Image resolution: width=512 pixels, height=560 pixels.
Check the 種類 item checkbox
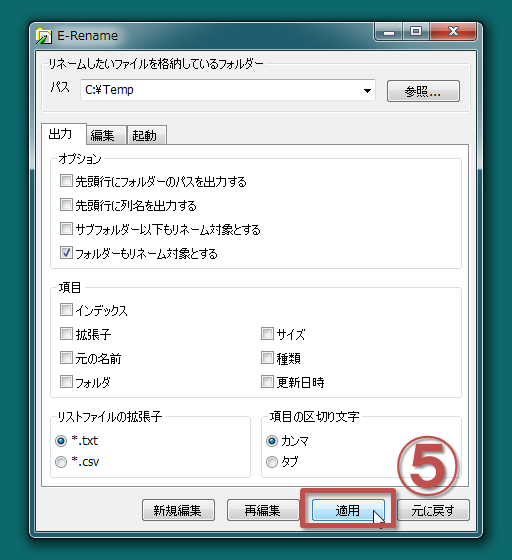[267, 358]
